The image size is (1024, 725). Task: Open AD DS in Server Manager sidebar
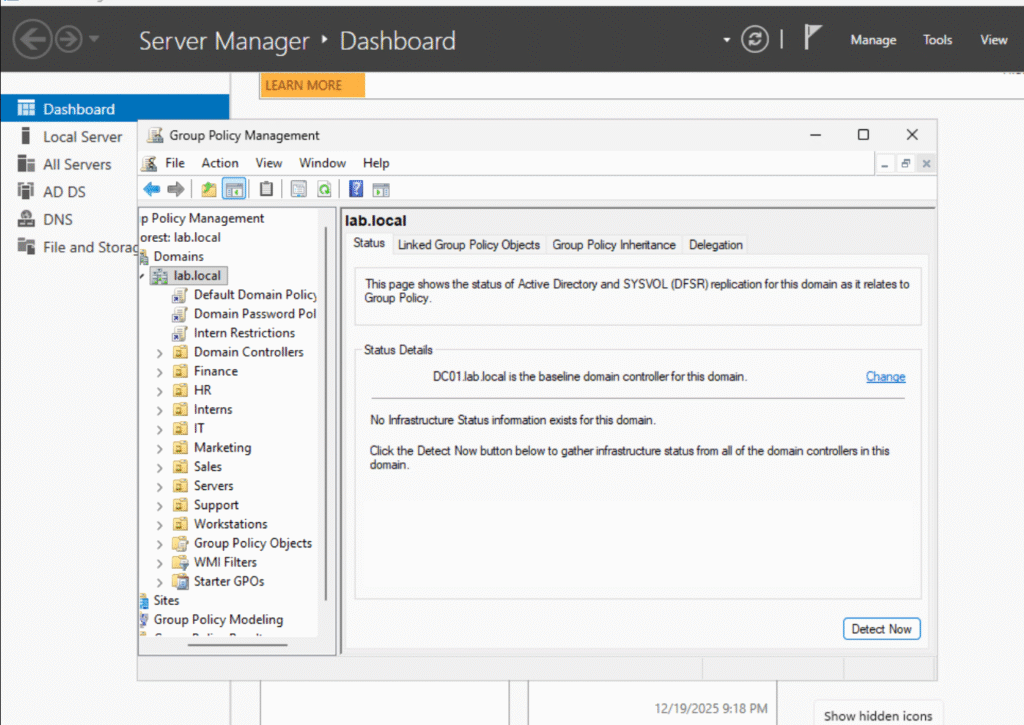tap(64, 192)
